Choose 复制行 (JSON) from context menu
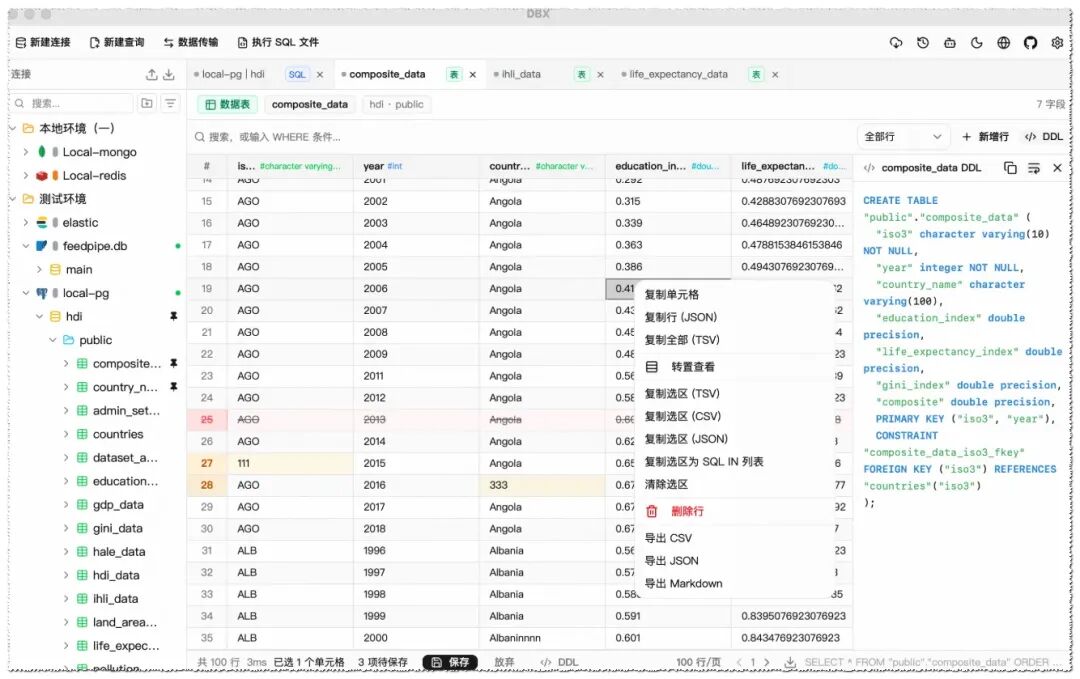The width and height of the screenshot is (1080, 679). tap(734, 317)
